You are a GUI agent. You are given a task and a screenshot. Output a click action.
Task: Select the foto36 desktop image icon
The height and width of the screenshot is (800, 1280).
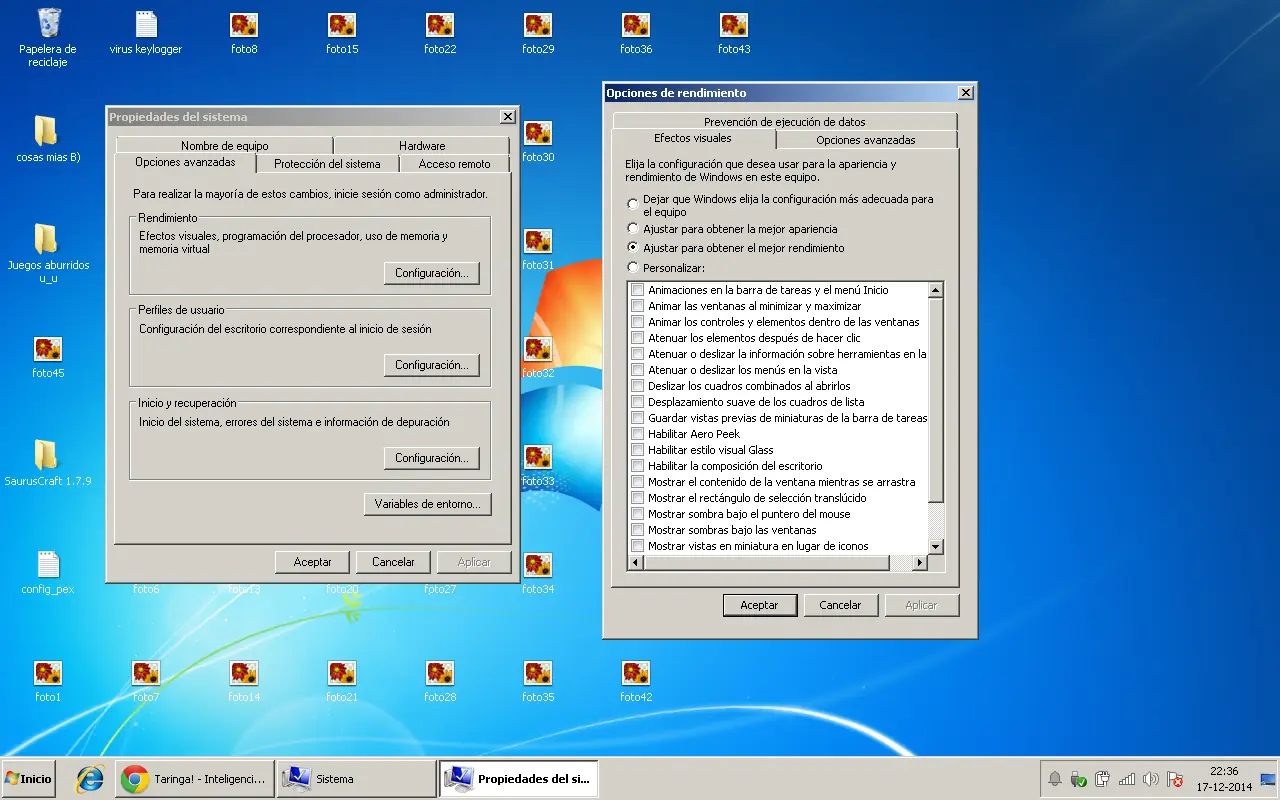[x=636, y=25]
